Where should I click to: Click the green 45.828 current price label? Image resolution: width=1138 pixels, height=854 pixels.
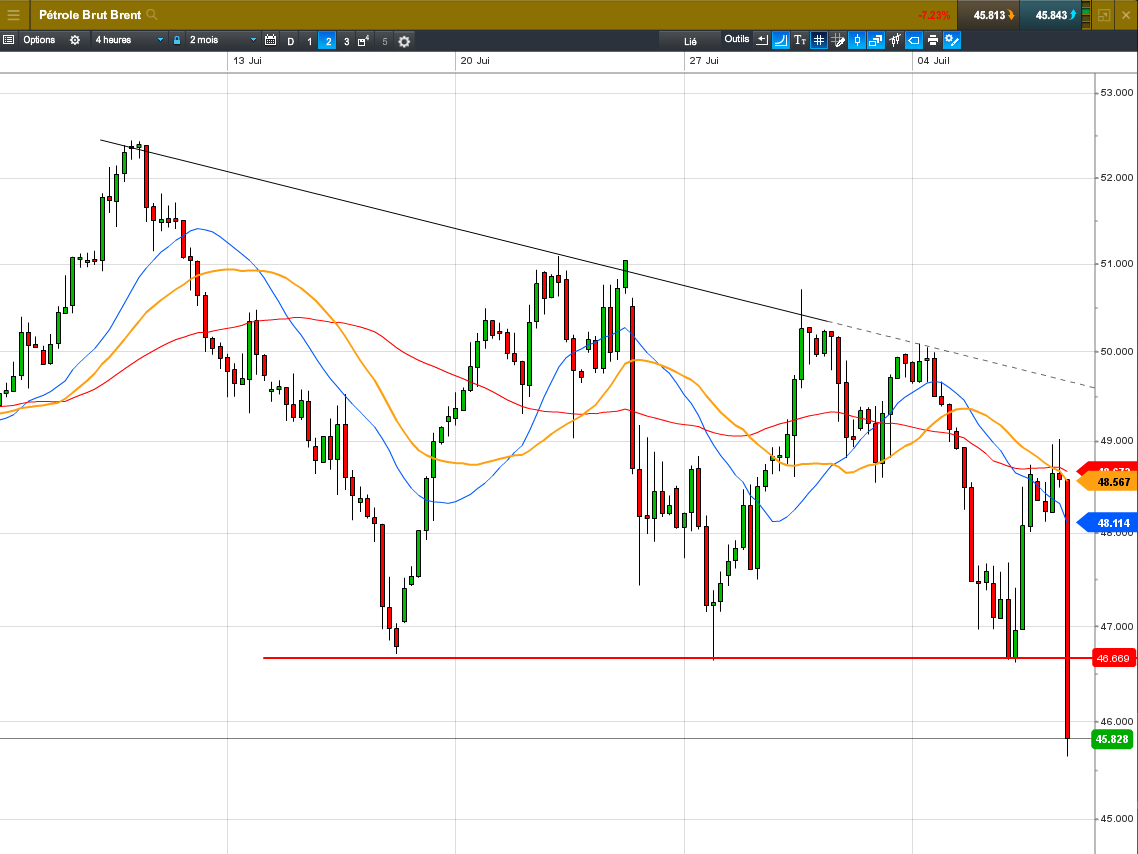[1112, 739]
